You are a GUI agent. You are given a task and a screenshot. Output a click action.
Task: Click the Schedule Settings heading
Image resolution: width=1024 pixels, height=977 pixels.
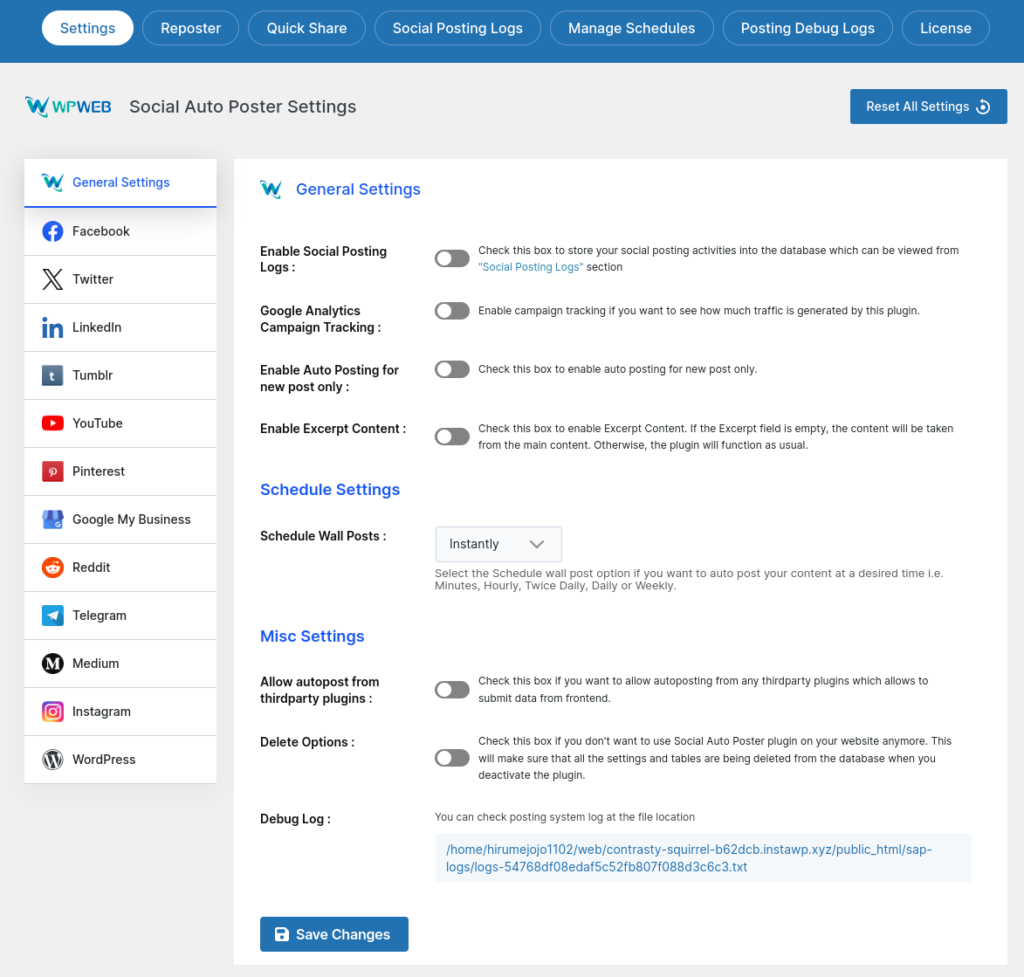(330, 490)
